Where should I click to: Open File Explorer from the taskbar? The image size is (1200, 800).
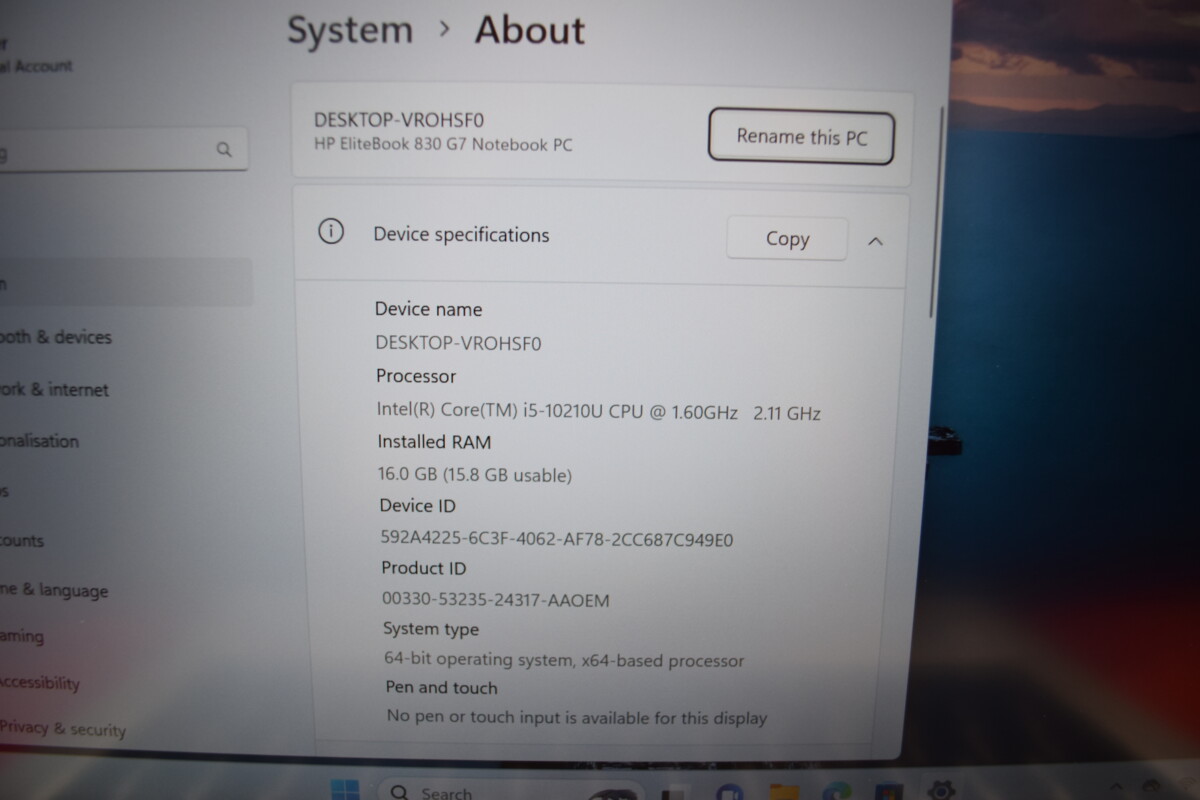(x=785, y=792)
